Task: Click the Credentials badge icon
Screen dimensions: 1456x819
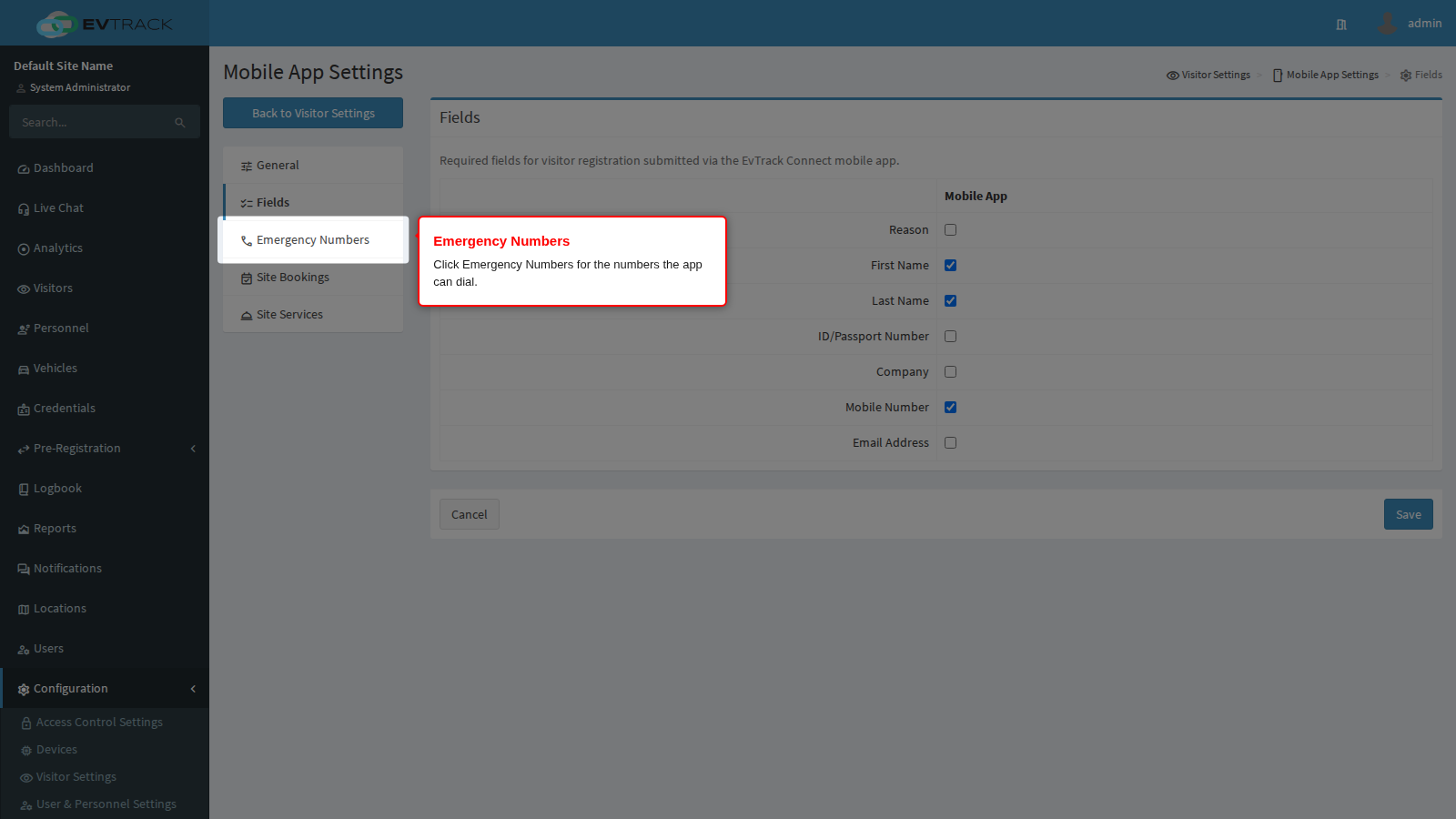Action: [x=24, y=409]
